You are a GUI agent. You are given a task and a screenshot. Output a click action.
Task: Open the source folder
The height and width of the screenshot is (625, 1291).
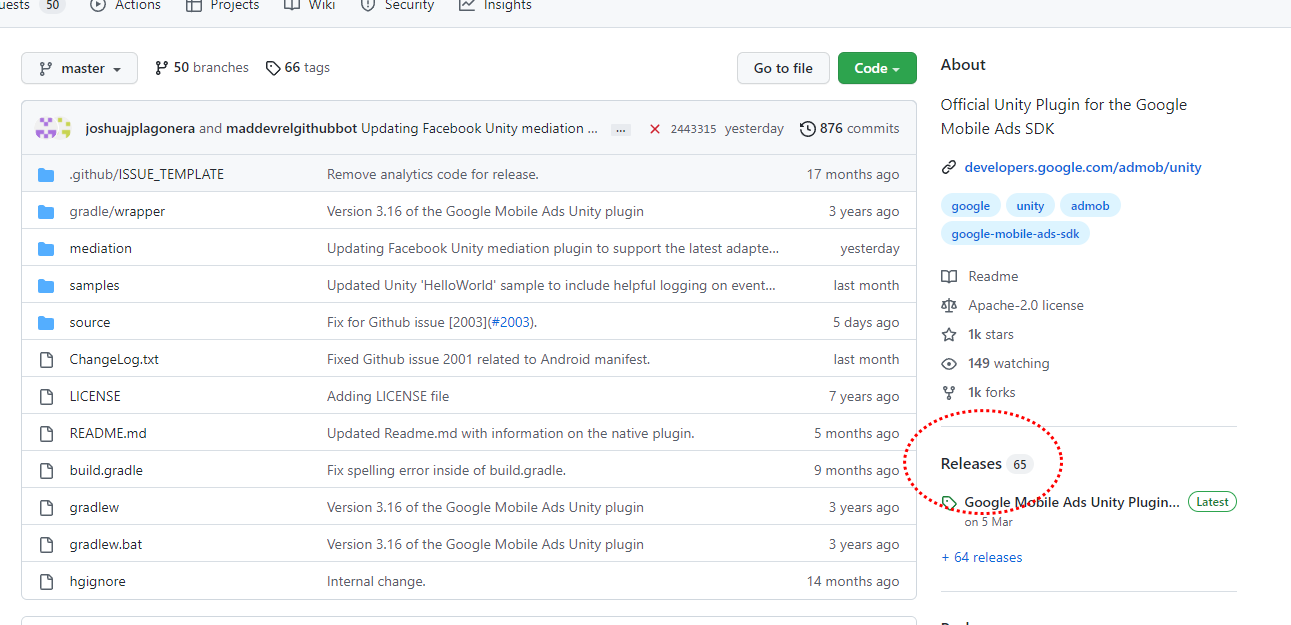[90, 322]
